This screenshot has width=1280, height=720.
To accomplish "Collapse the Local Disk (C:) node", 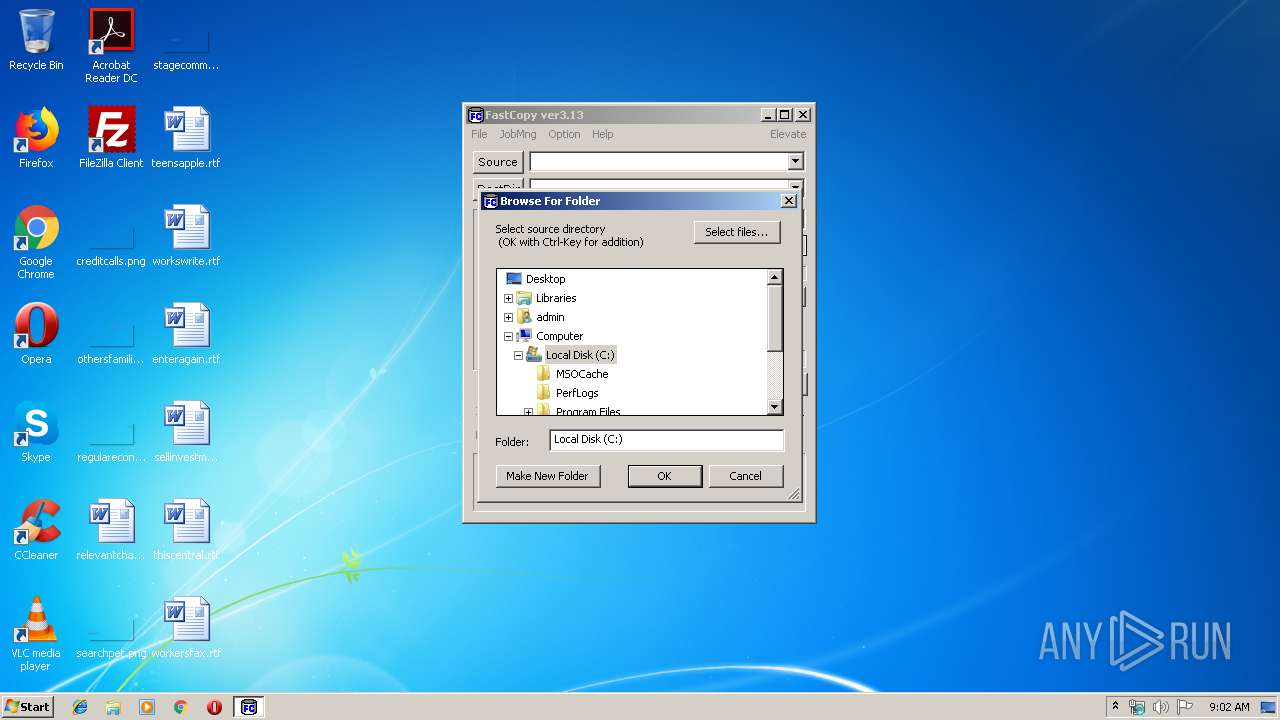I will click(518, 355).
